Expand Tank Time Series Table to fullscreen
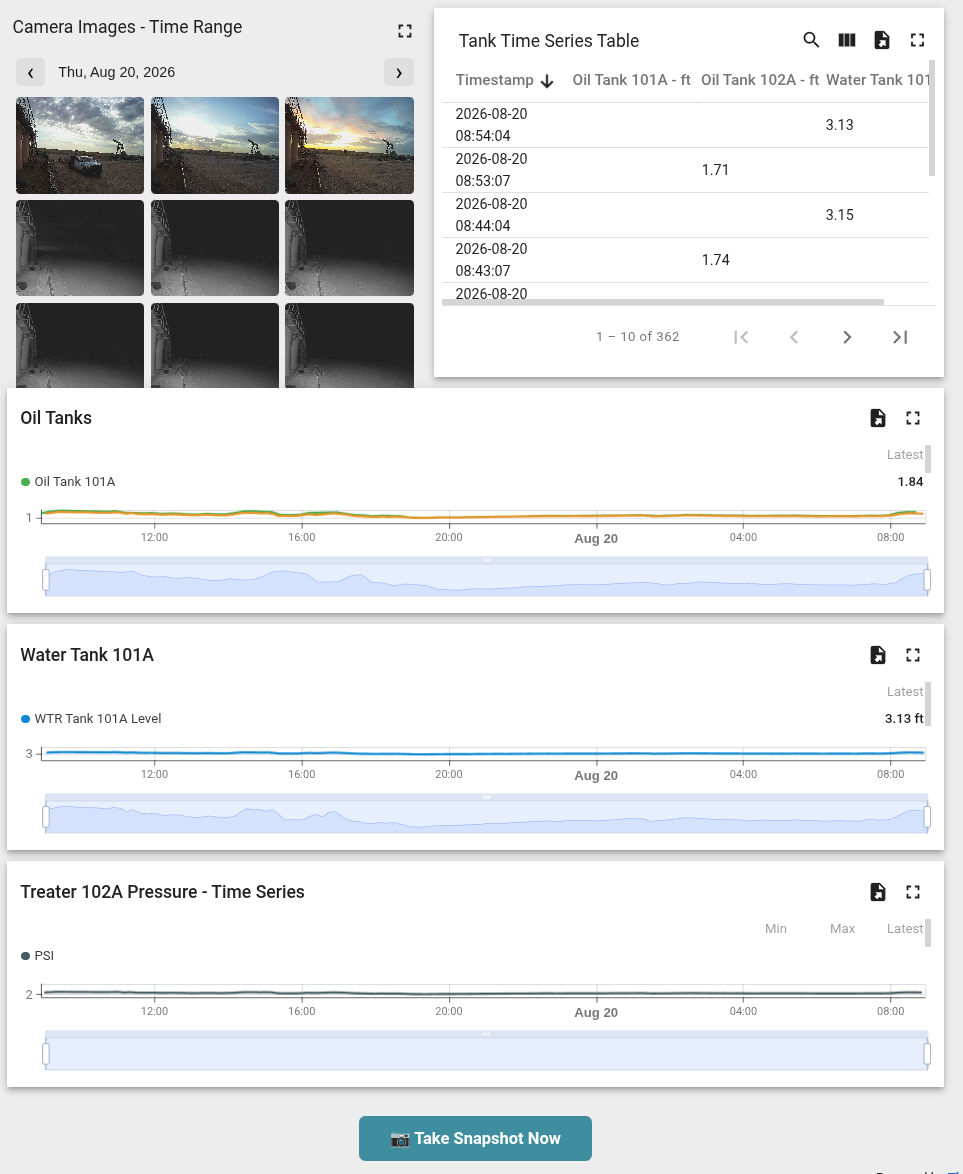The height and width of the screenshot is (1174, 963). tap(917, 40)
